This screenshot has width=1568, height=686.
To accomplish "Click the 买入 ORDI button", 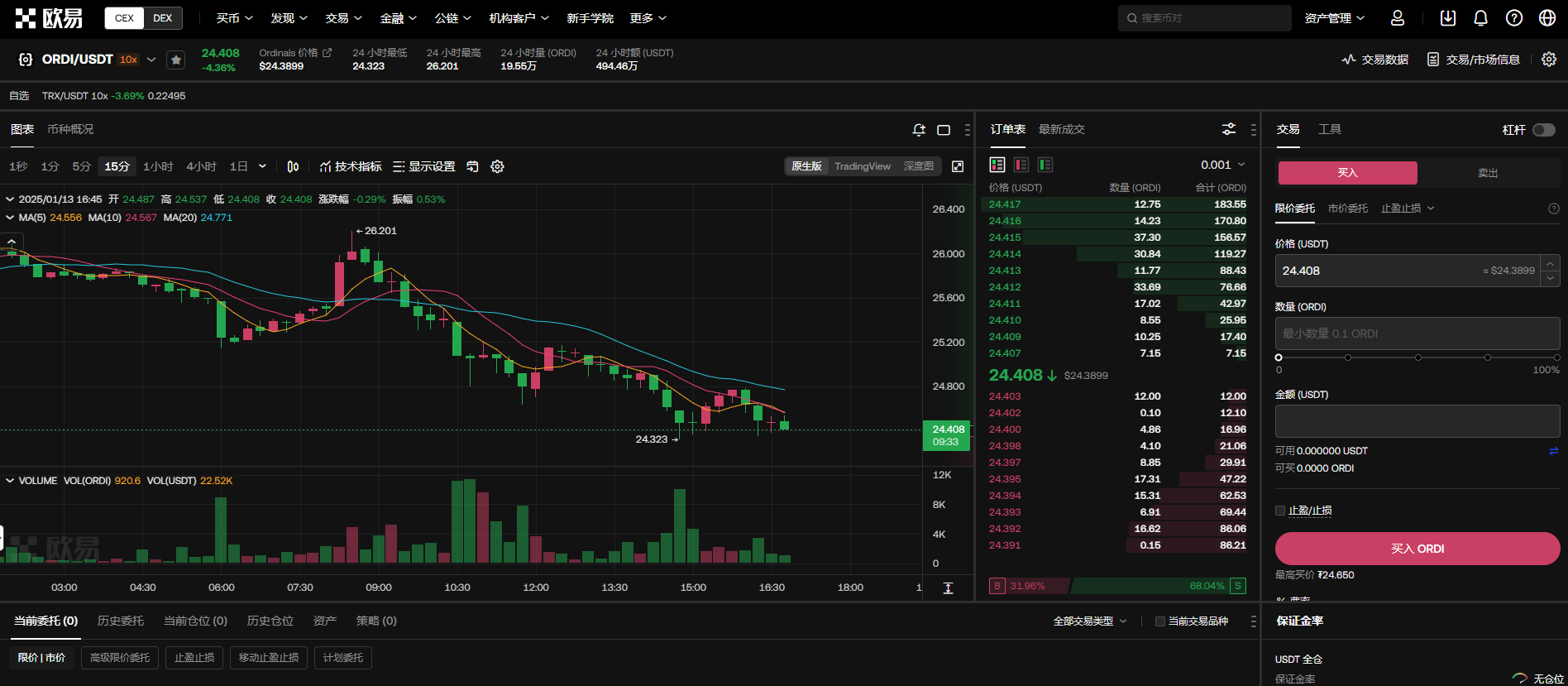I will pyautogui.click(x=1417, y=549).
